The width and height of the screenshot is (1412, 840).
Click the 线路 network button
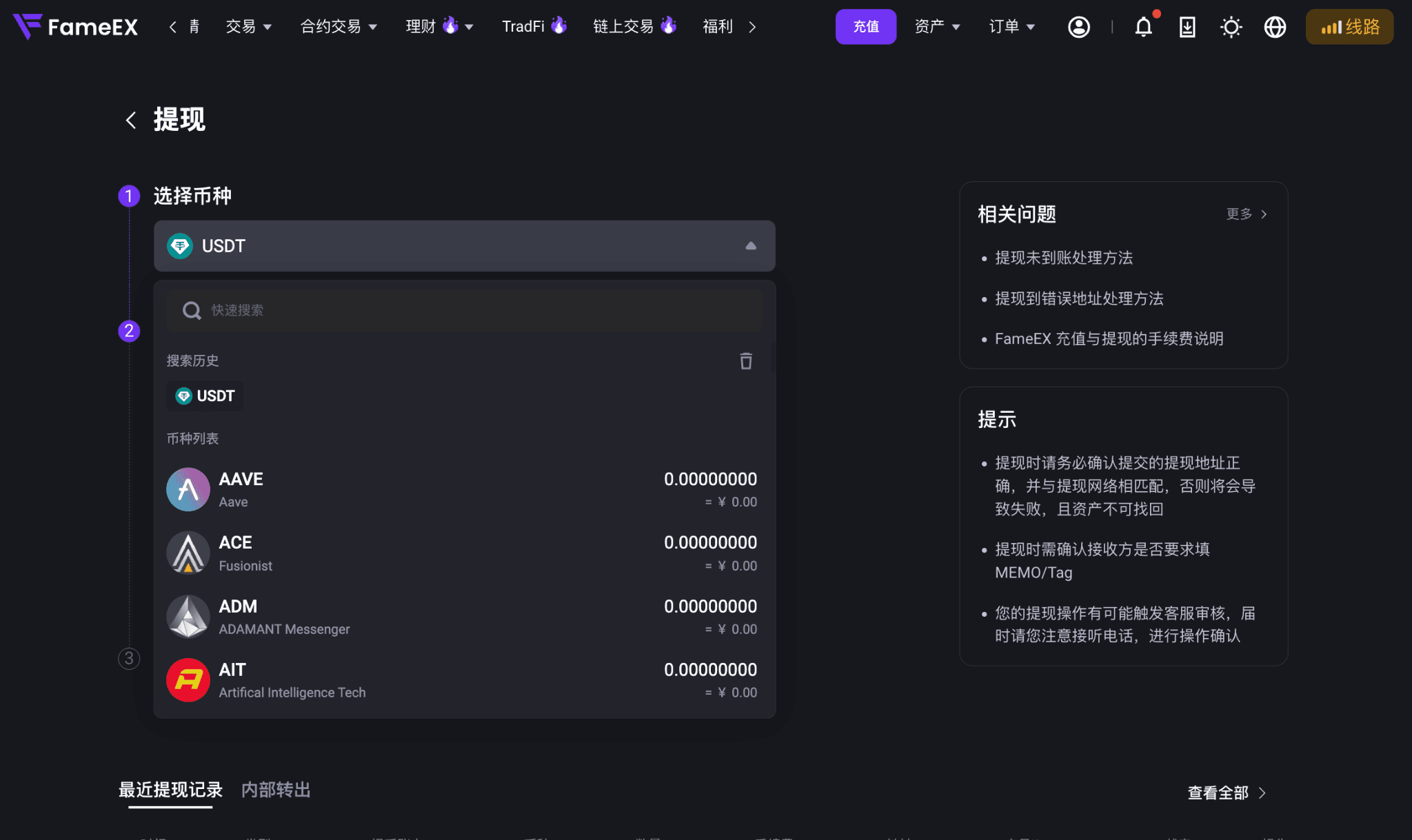[x=1349, y=27]
